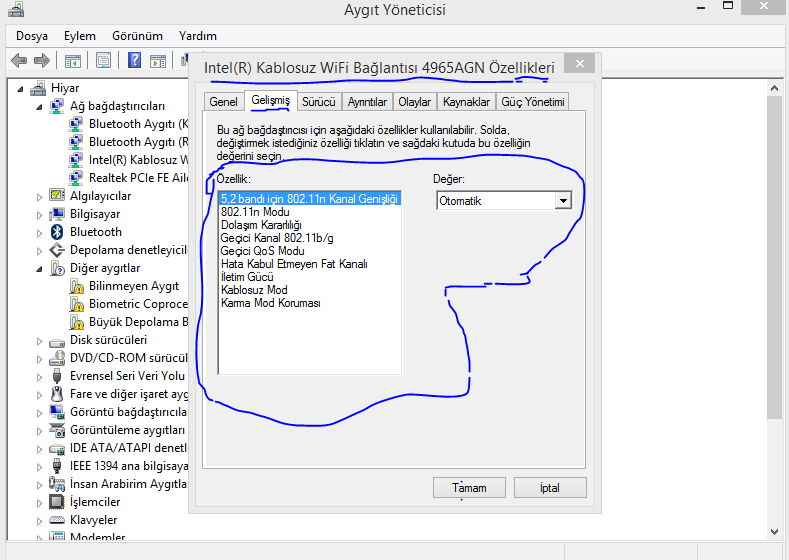Click the Algılayıcılar sensor icon
Viewport: 789px width, 560px height.
point(57,195)
